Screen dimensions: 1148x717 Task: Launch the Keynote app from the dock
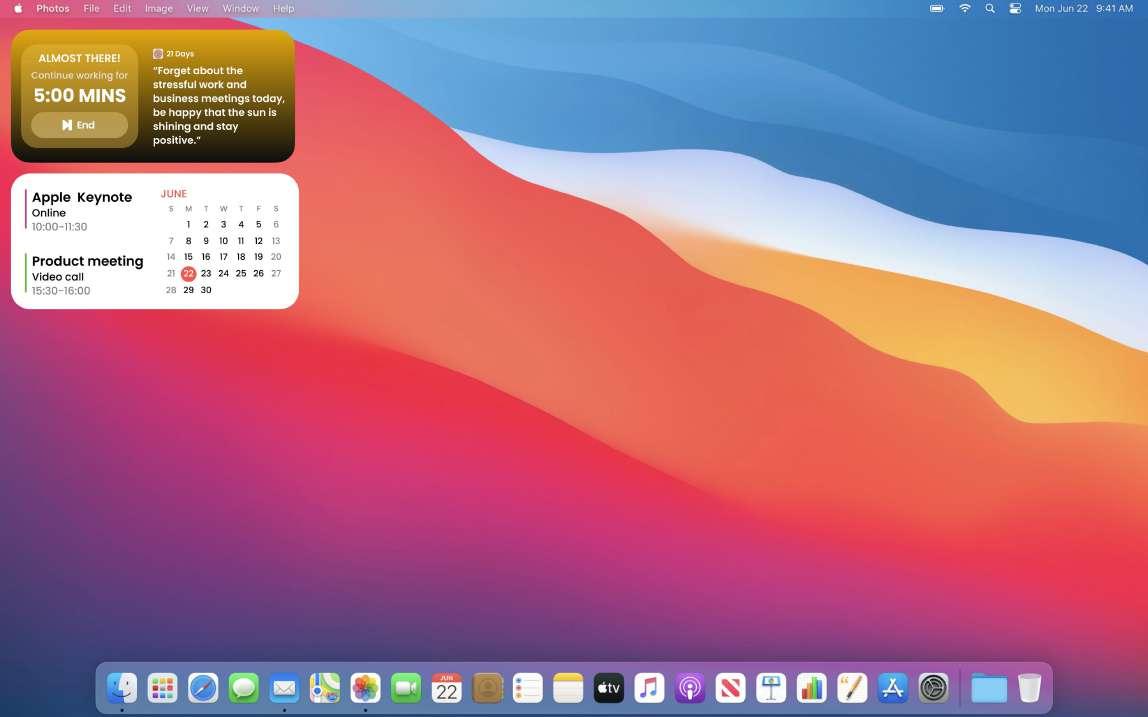click(771, 688)
